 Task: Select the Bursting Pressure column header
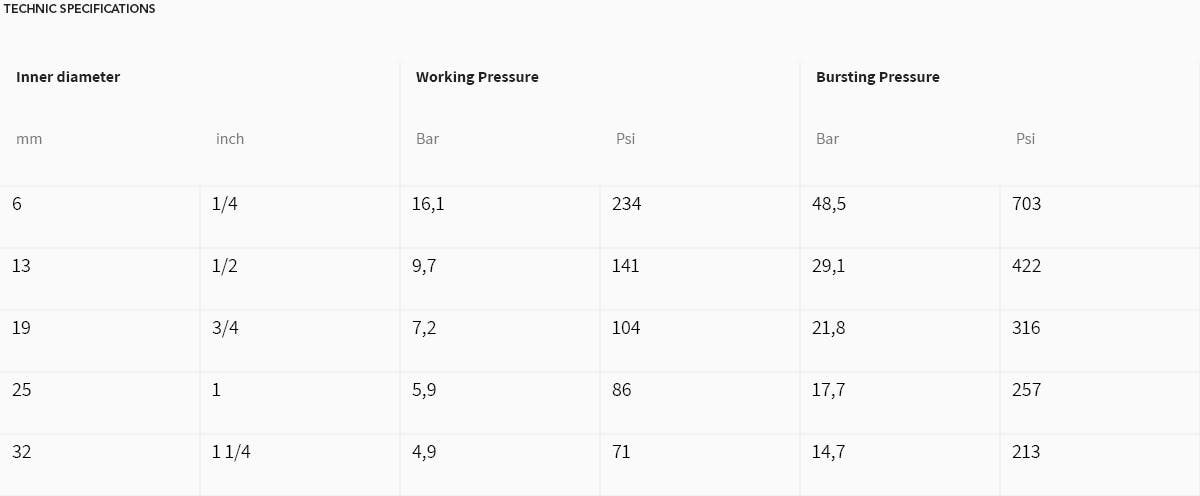[x=878, y=77]
